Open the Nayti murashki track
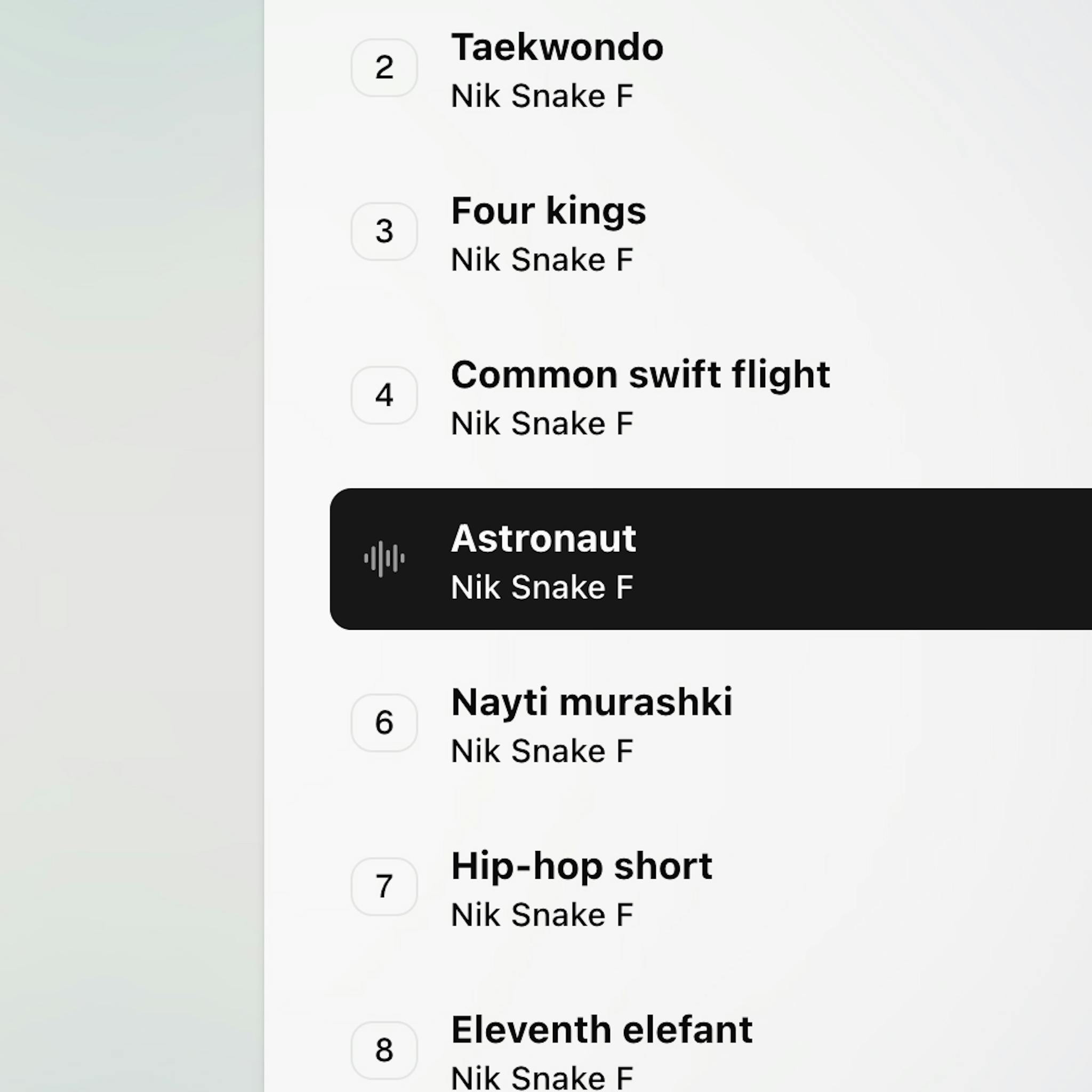This screenshot has height=1092, width=1092. (591, 702)
